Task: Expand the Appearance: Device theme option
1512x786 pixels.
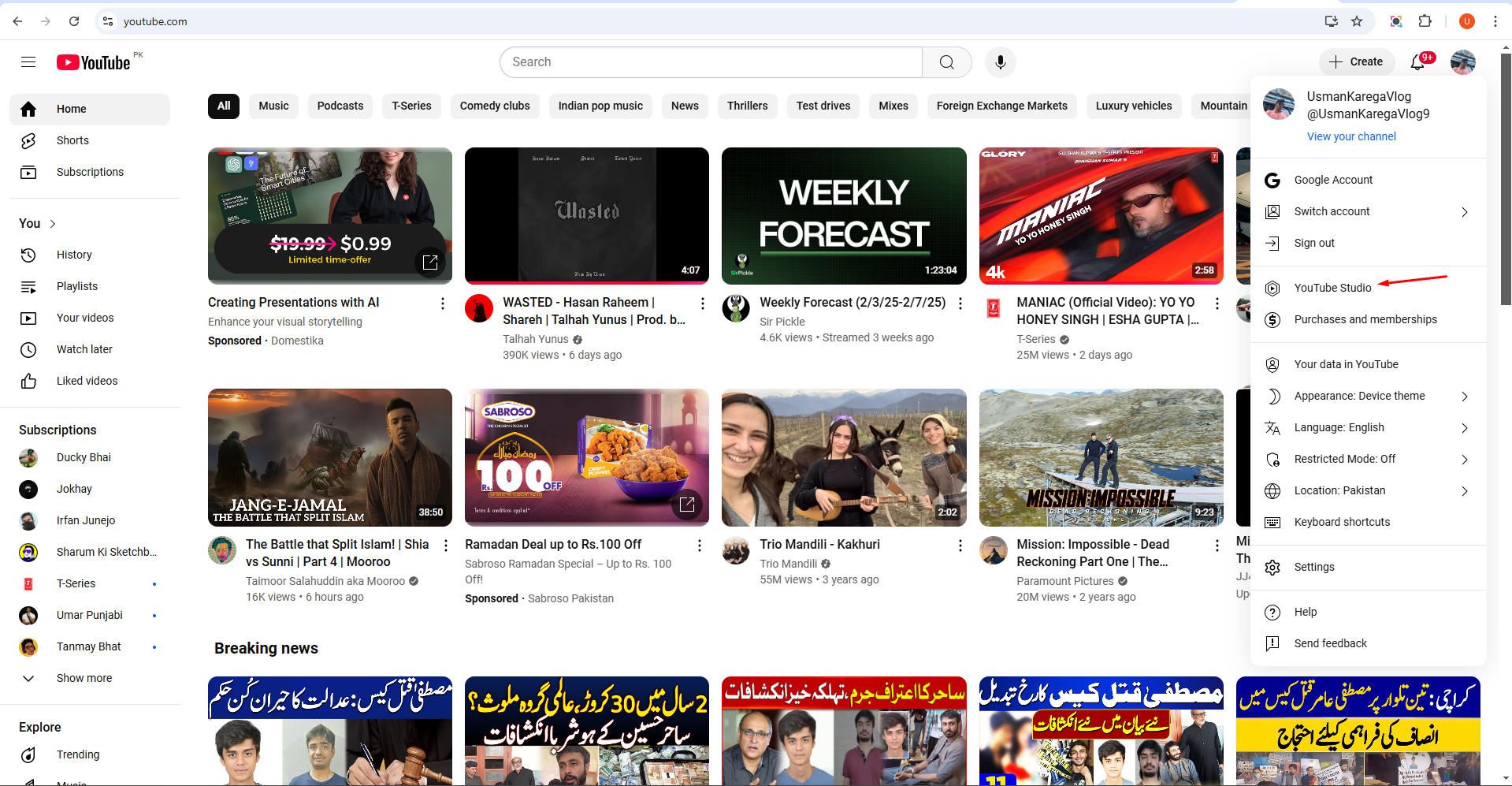Action: [1359, 396]
